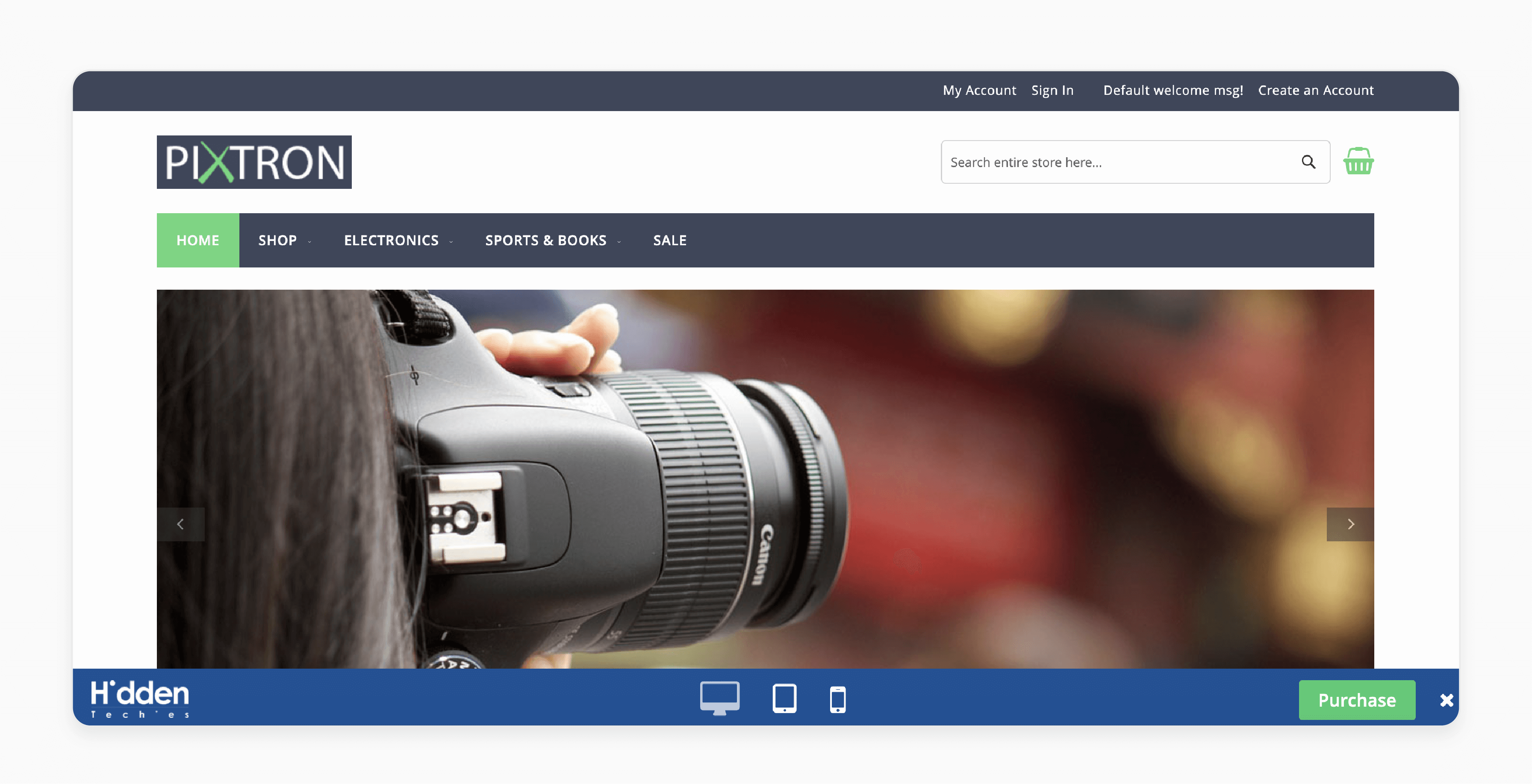Click the Purchase button
This screenshot has height=784, width=1532.
tap(1357, 699)
